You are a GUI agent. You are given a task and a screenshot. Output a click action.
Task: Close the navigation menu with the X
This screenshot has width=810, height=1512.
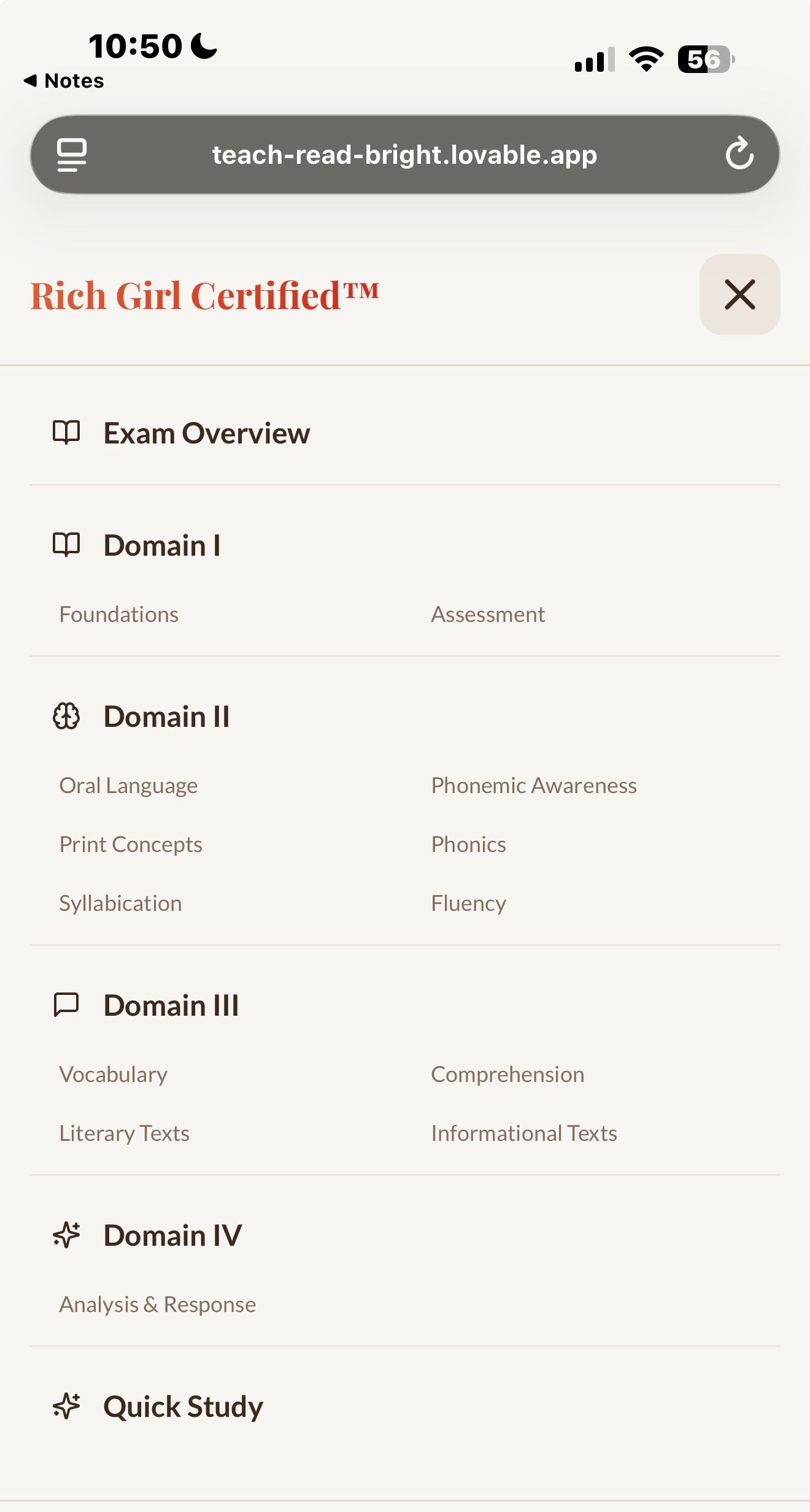pyautogui.click(x=739, y=295)
